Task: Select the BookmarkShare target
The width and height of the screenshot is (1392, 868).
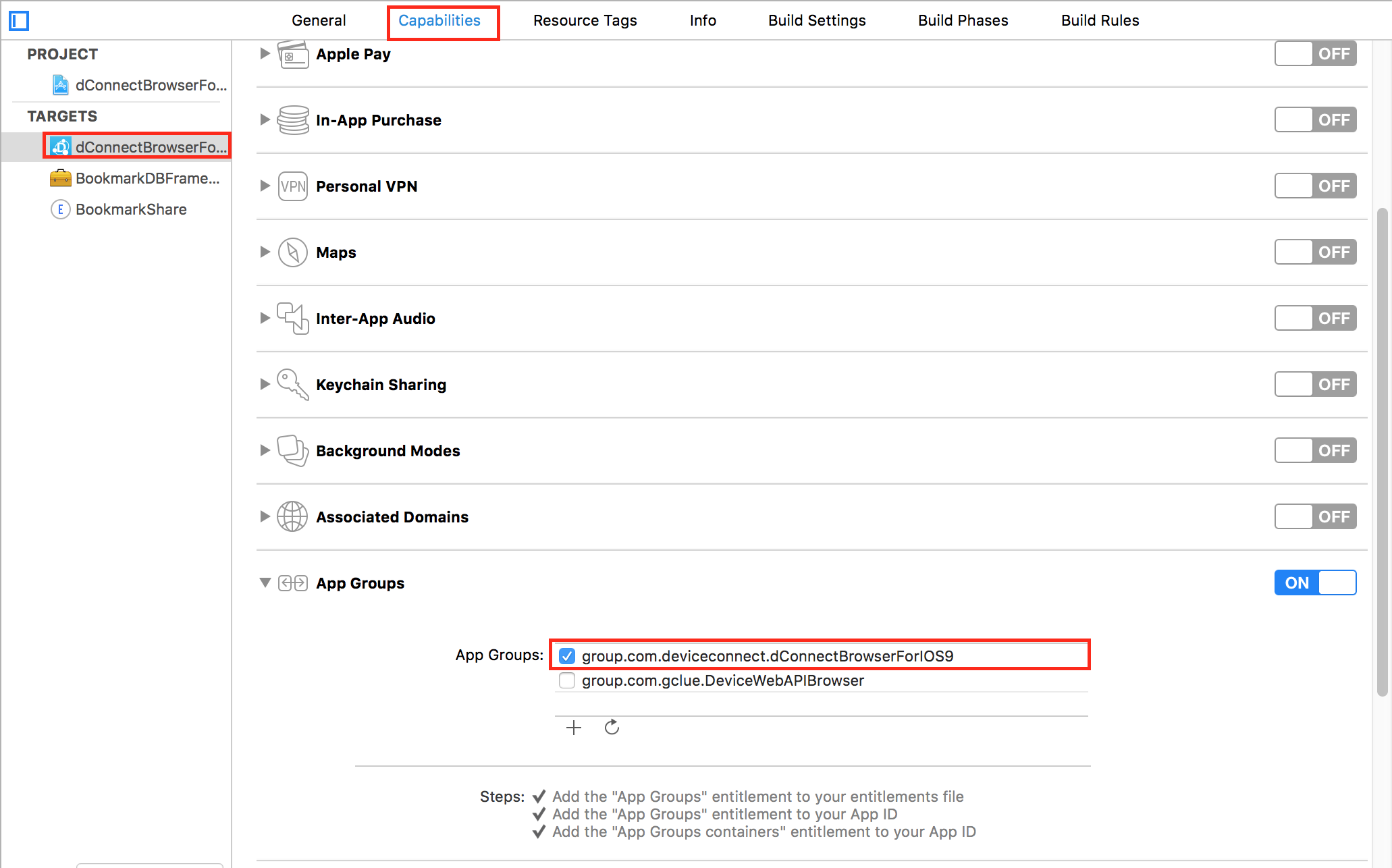Action: pyautogui.click(x=131, y=209)
